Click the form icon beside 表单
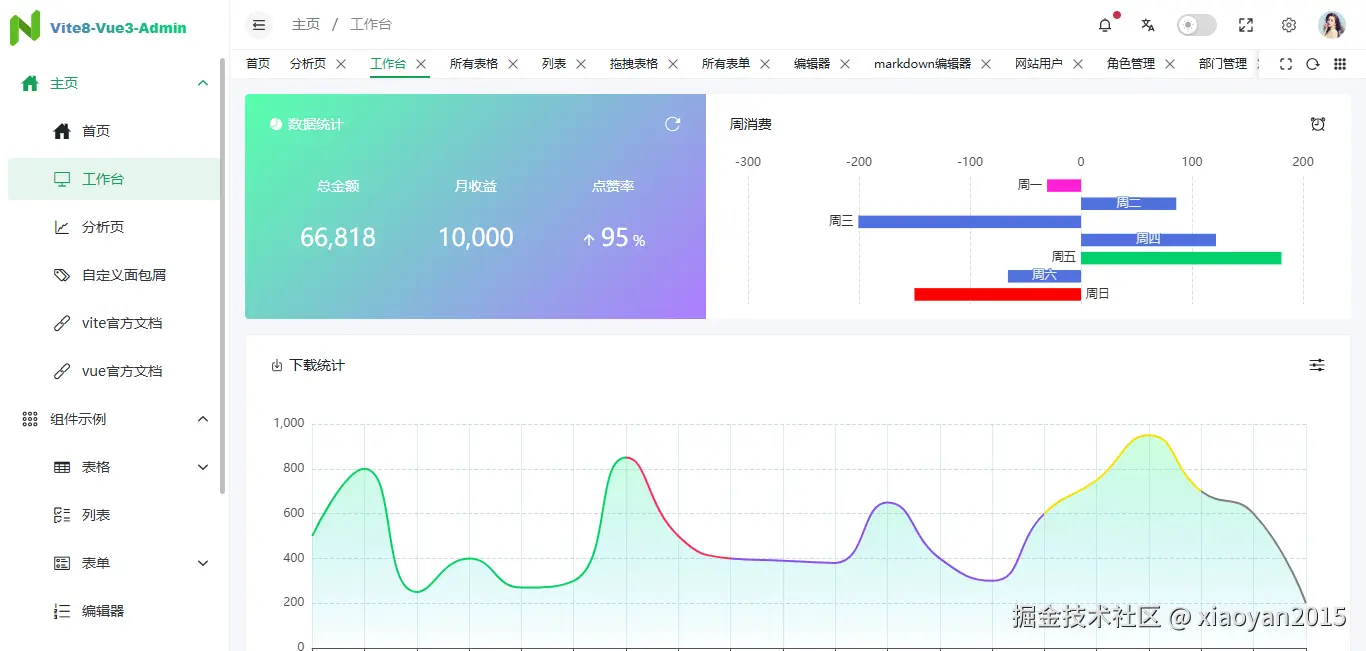 tap(62, 563)
